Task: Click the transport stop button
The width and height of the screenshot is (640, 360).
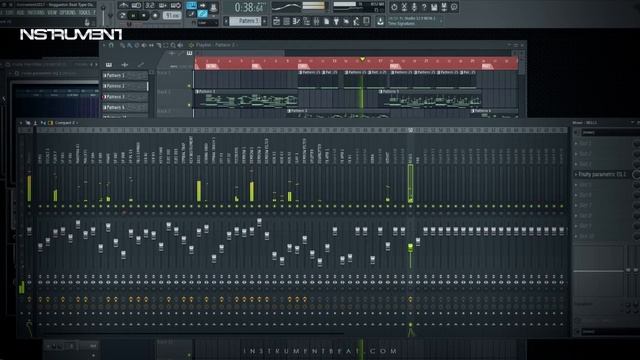Action: tap(144, 16)
